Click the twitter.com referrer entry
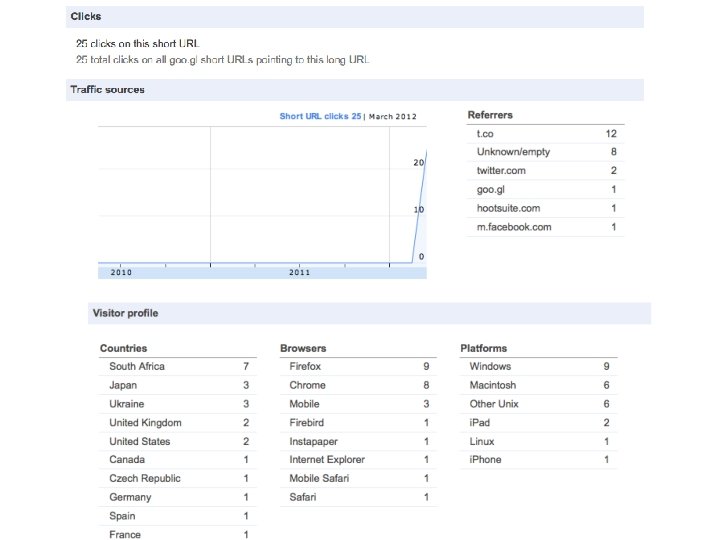The width and height of the screenshot is (720, 540). click(x=501, y=171)
